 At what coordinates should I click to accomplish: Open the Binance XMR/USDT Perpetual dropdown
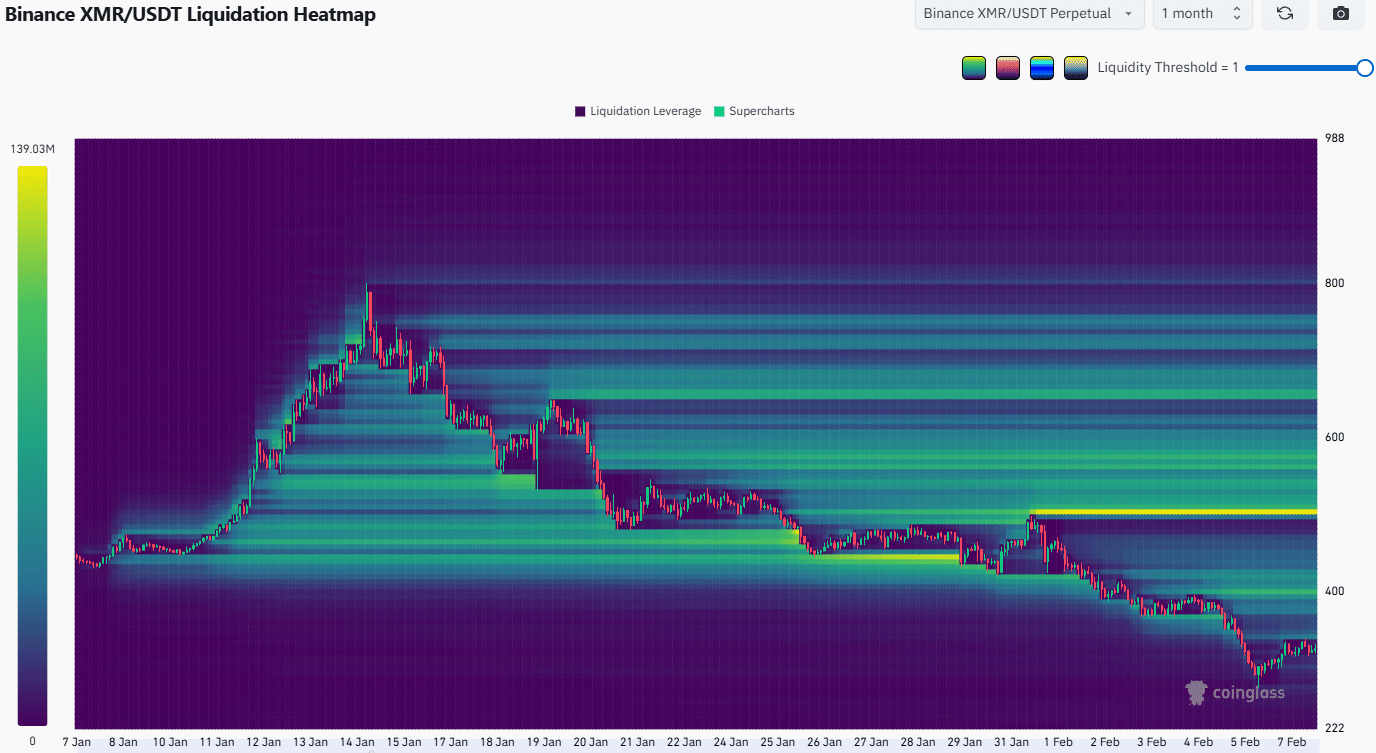point(1029,14)
